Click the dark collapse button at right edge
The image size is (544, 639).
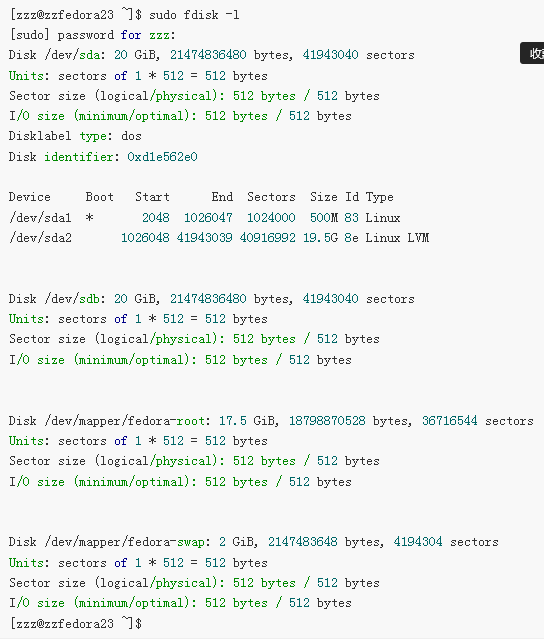click(x=532, y=53)
